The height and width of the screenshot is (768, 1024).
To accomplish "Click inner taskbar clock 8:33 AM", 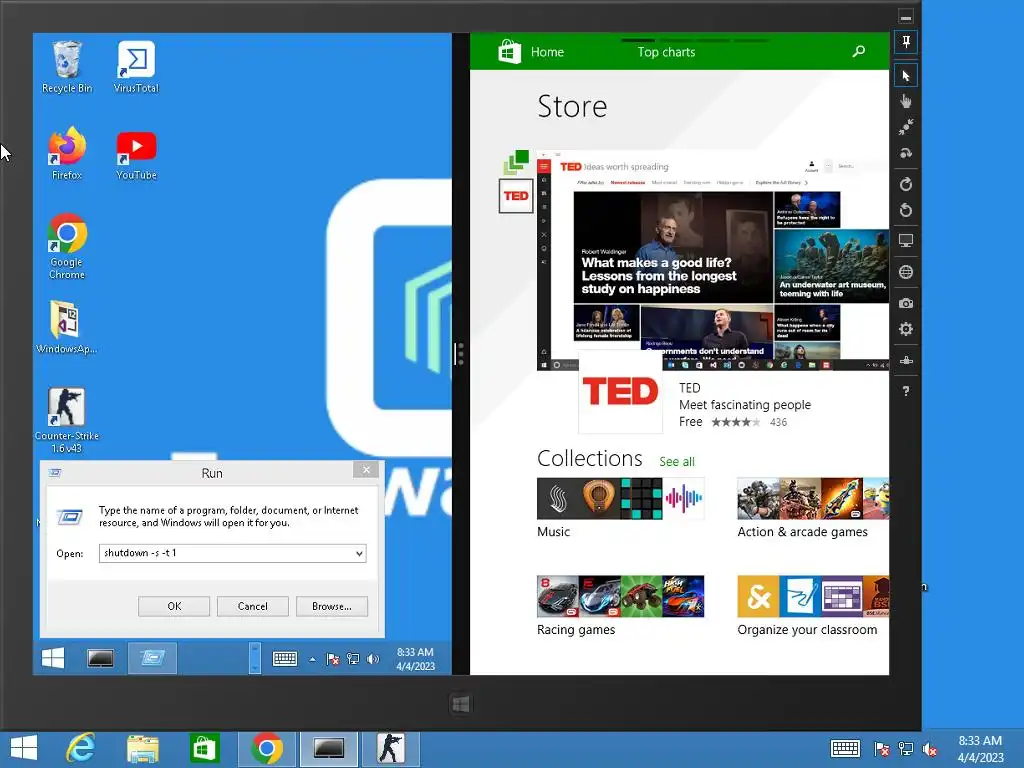I will 415,659.
